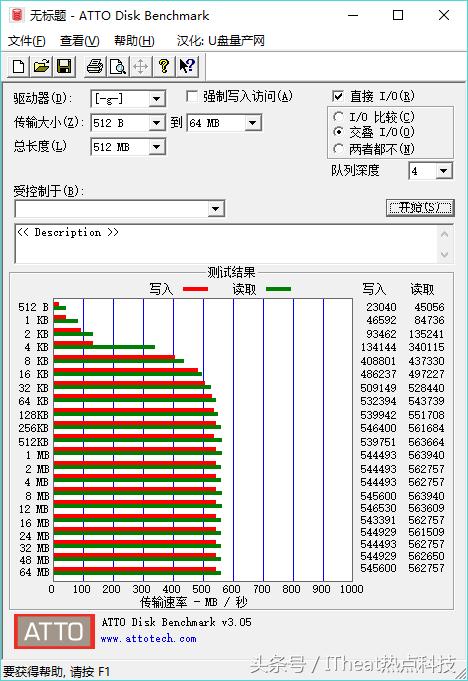Click the Save floppy disk icon
Image resolution: width=468 pixels, height=681 pixels.
pyautogui.click(x=64, y=66)
